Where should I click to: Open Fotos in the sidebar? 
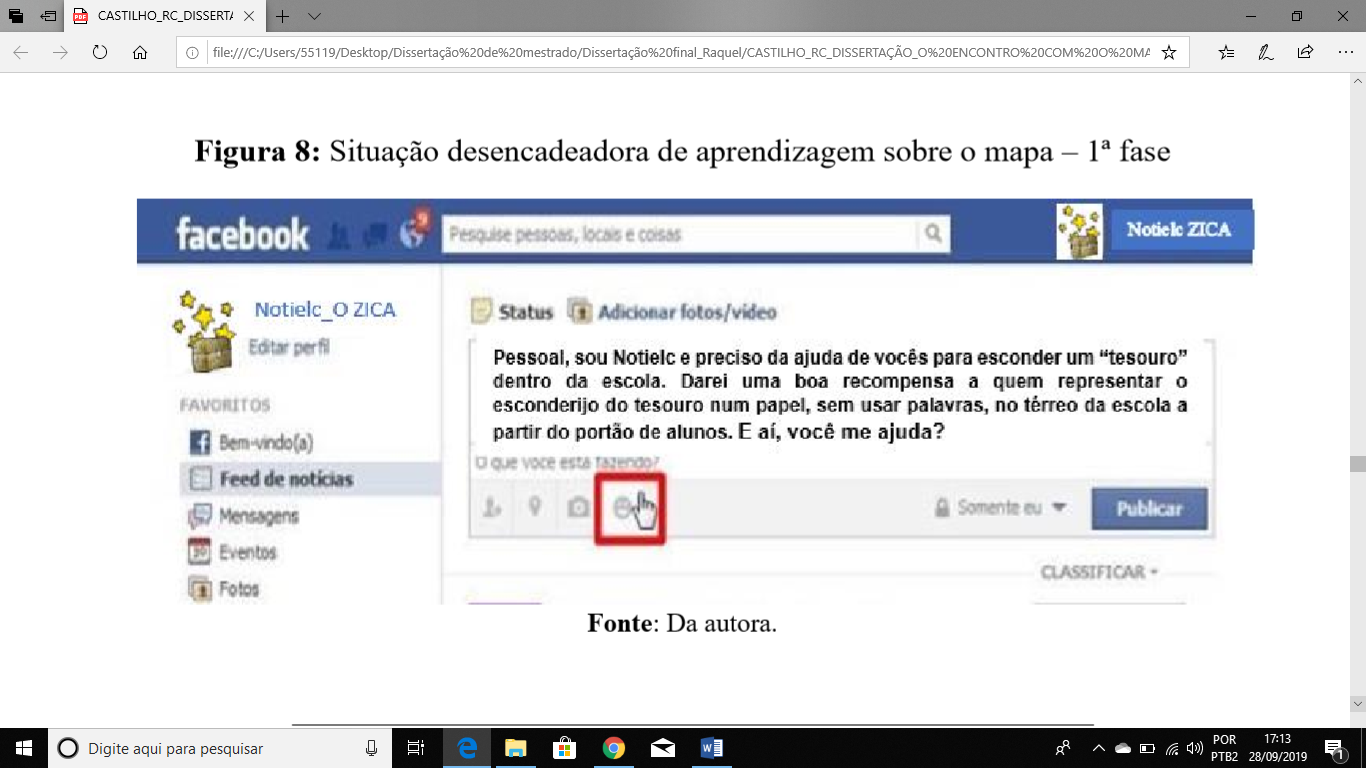pos(224,589)
